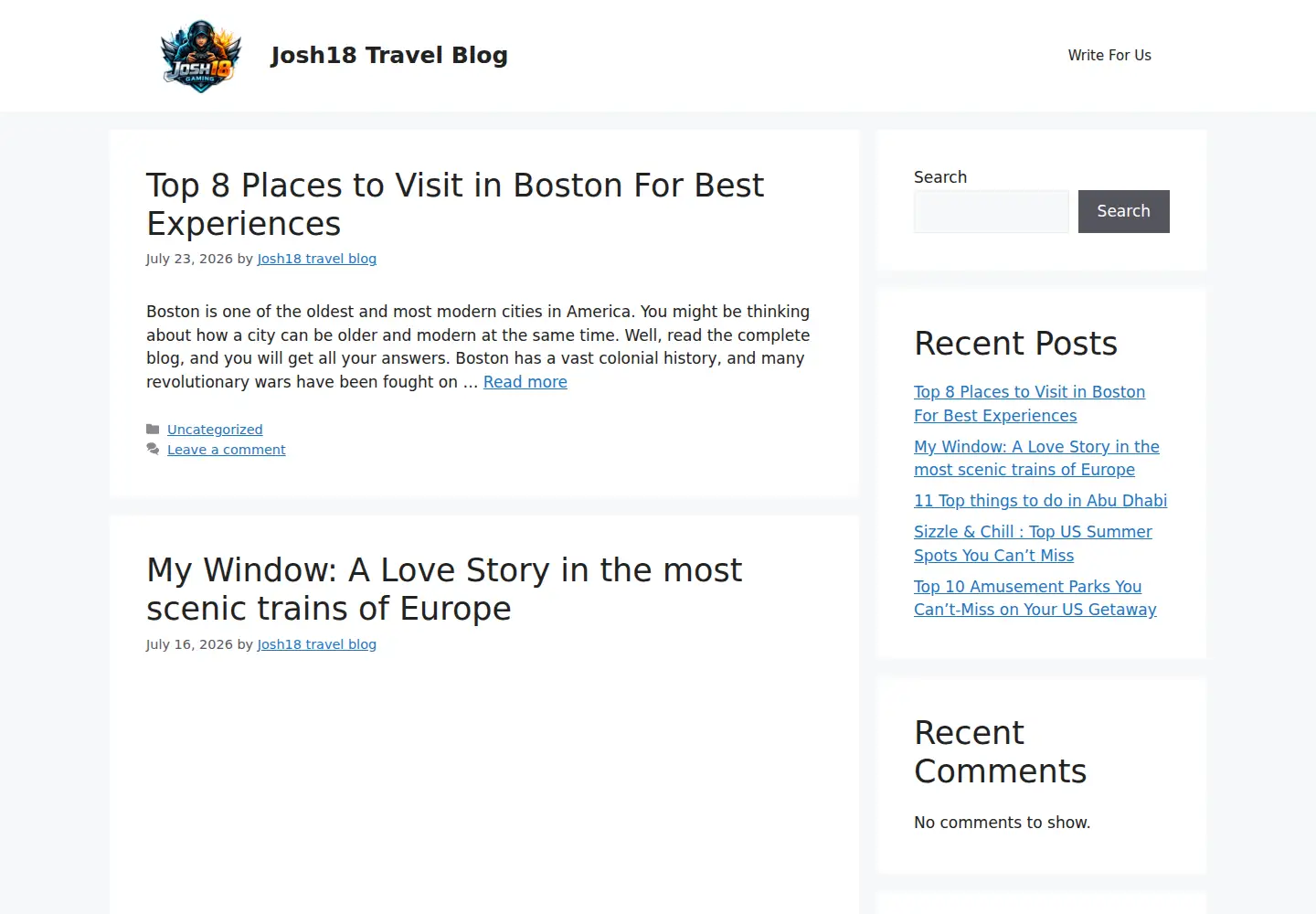Screen dimensions: 1316x914
Task: Click the Josh18 Gaming logo image
Action: click(x=201, y=56)
